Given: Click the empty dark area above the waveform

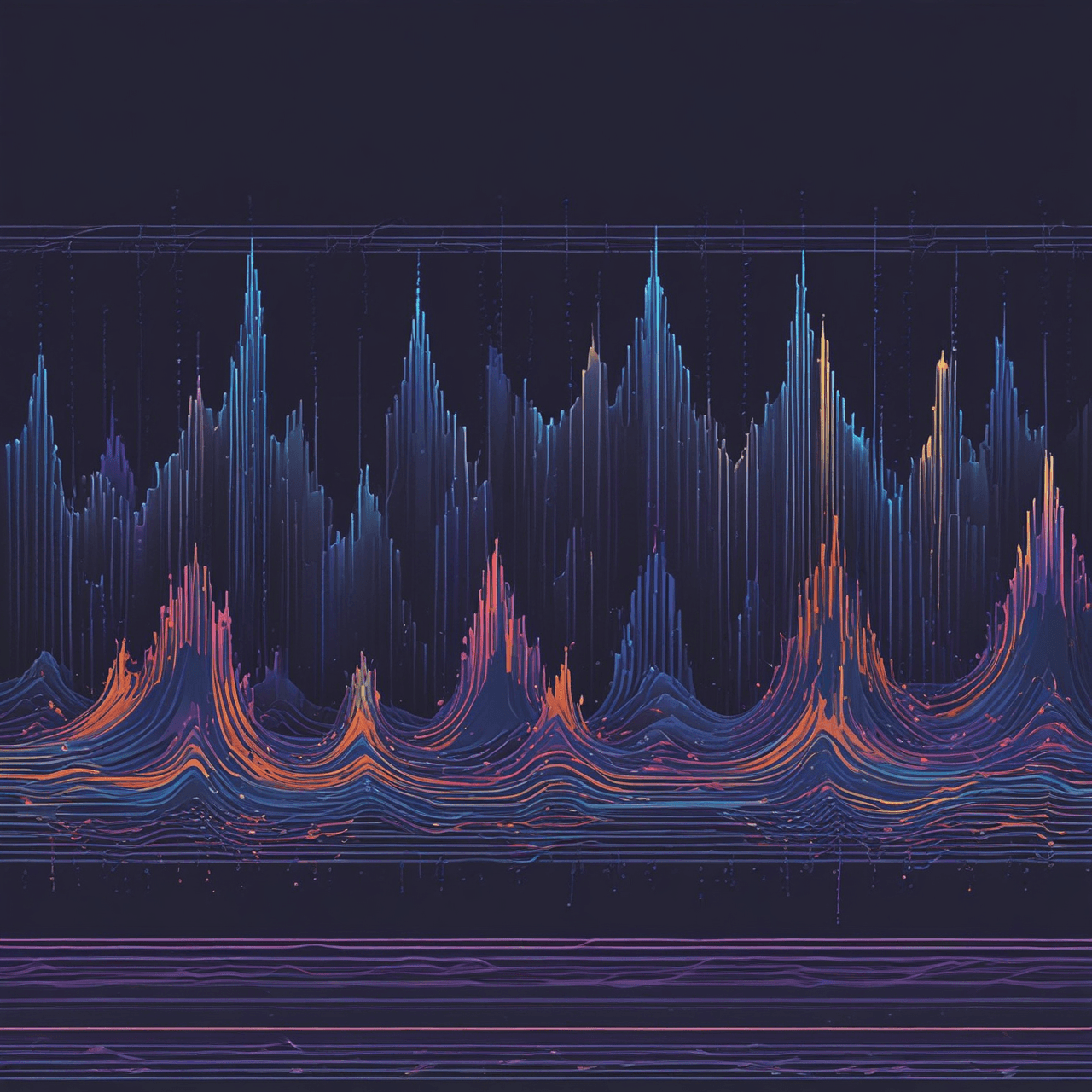Looking at the screenshot, I should [x=546, y=102].
